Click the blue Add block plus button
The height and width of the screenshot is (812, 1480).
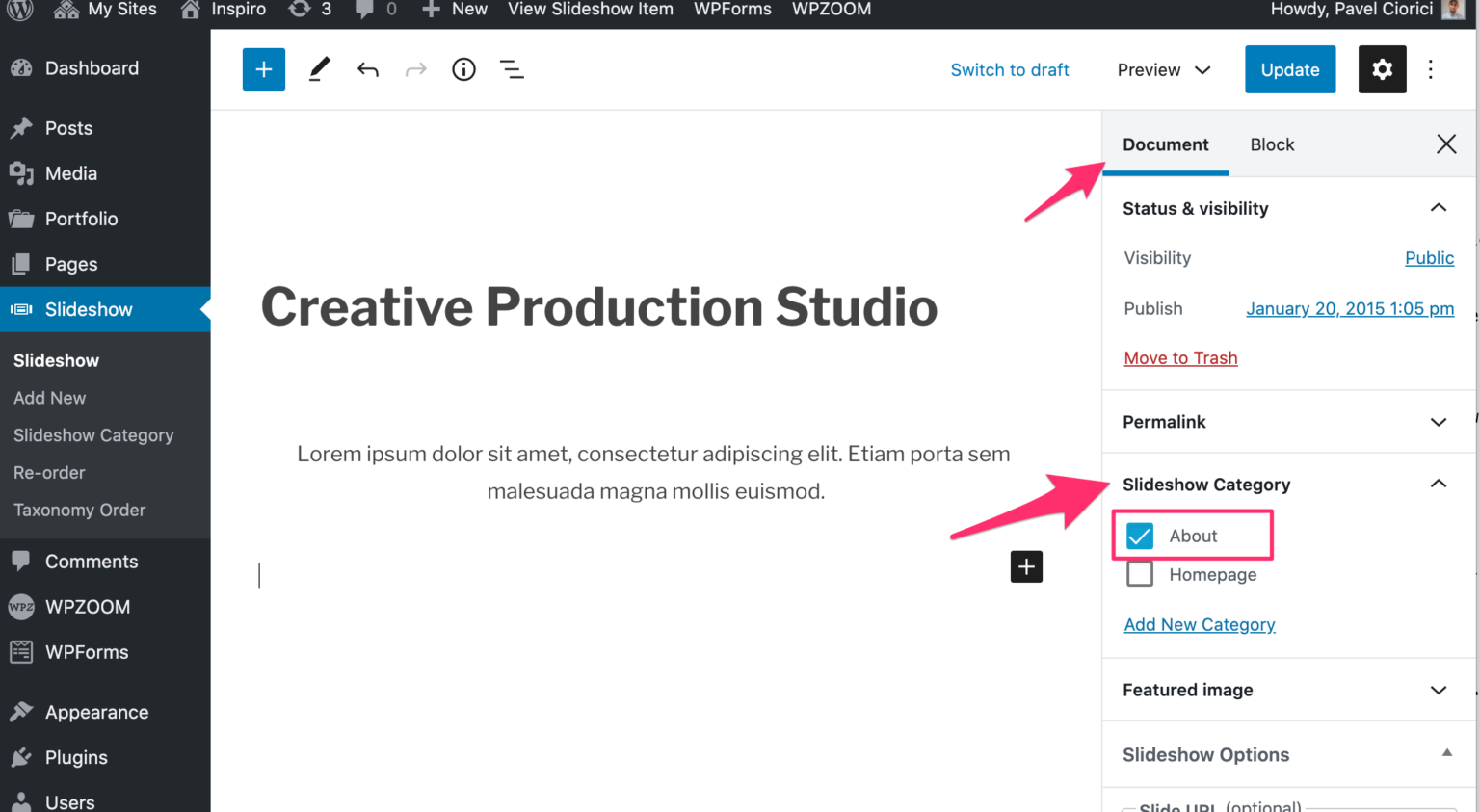click(264, 69)
